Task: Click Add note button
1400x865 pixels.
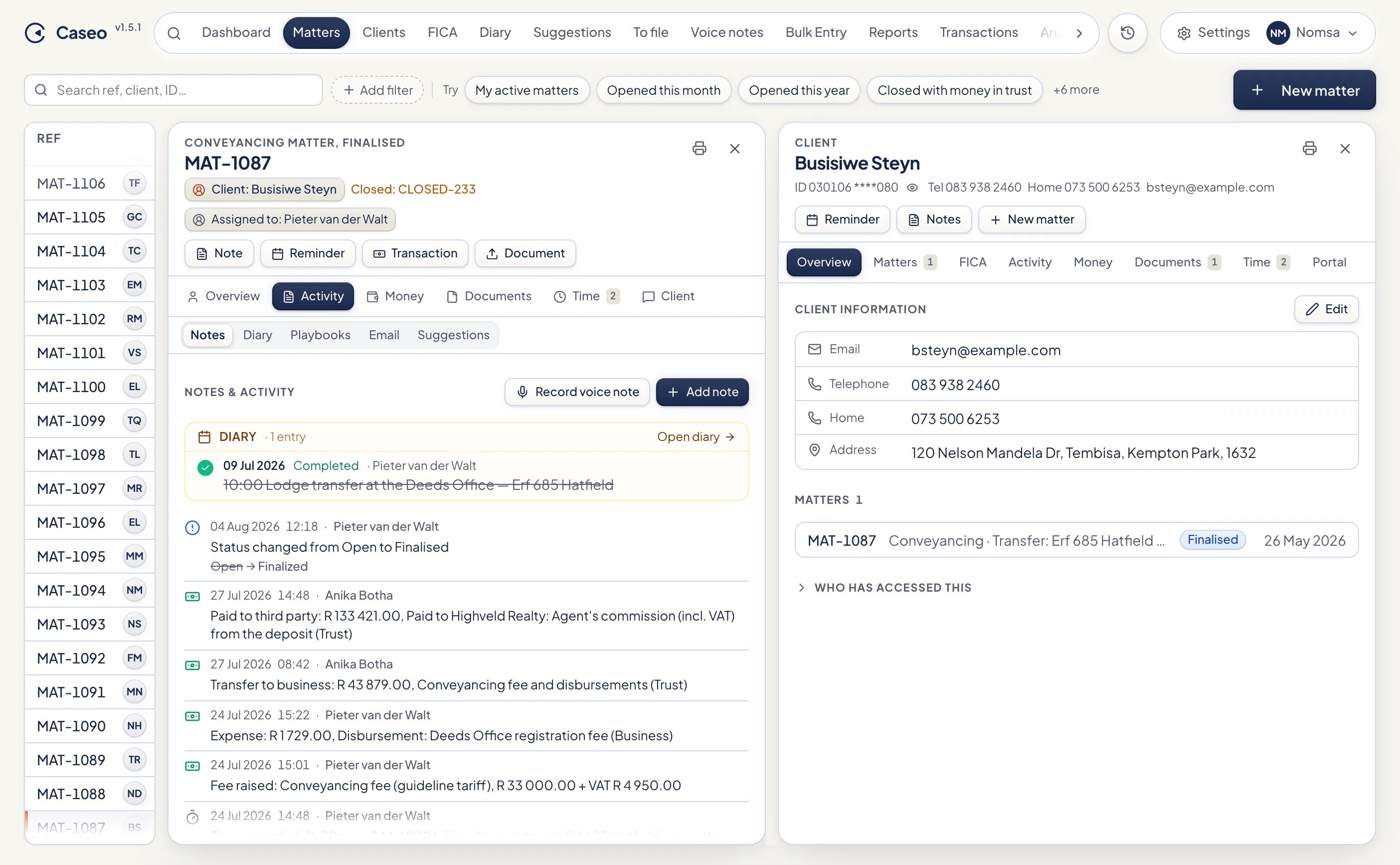Action: click(x=702, y=392)
